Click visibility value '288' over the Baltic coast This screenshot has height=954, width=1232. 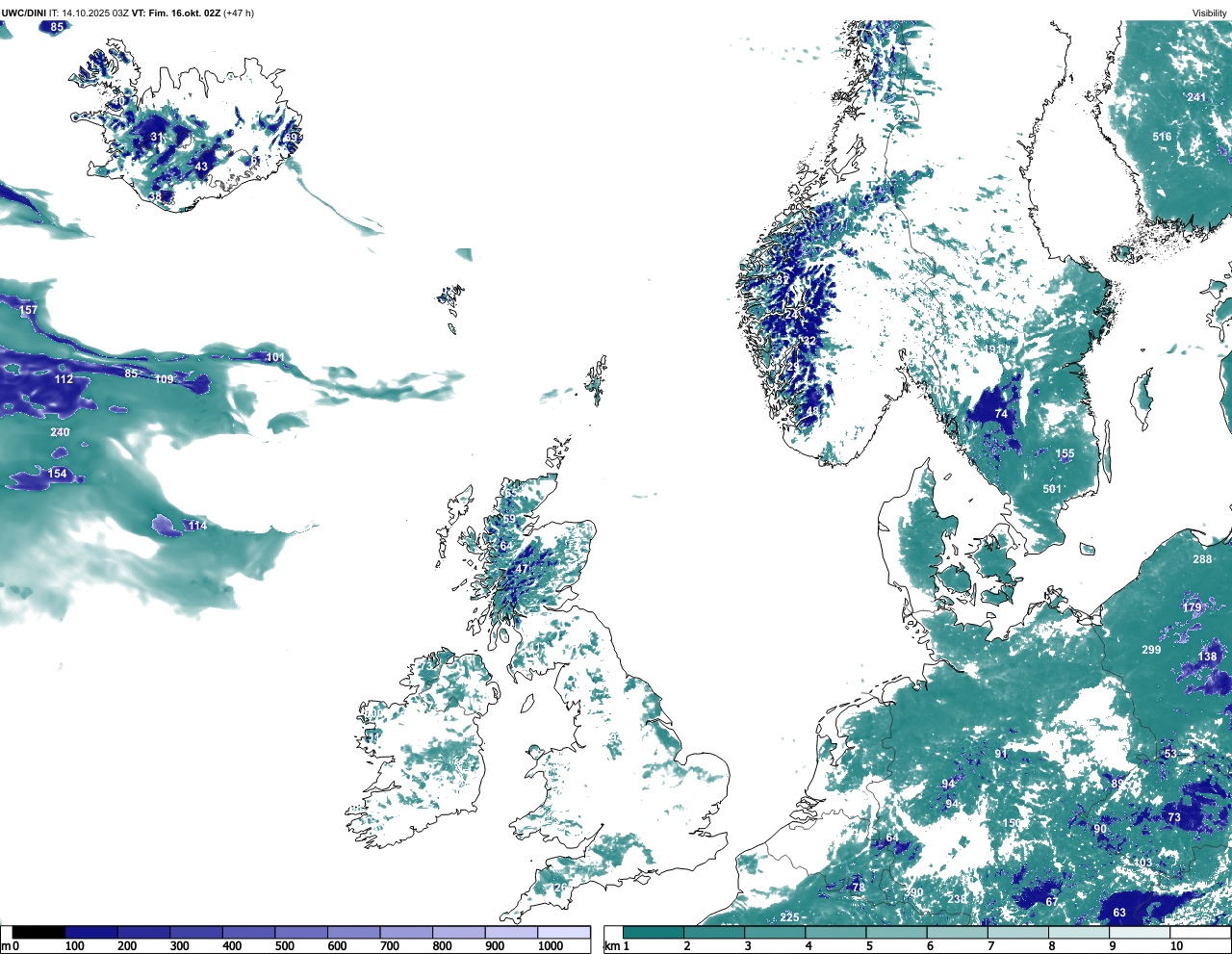coord(1203,559)
